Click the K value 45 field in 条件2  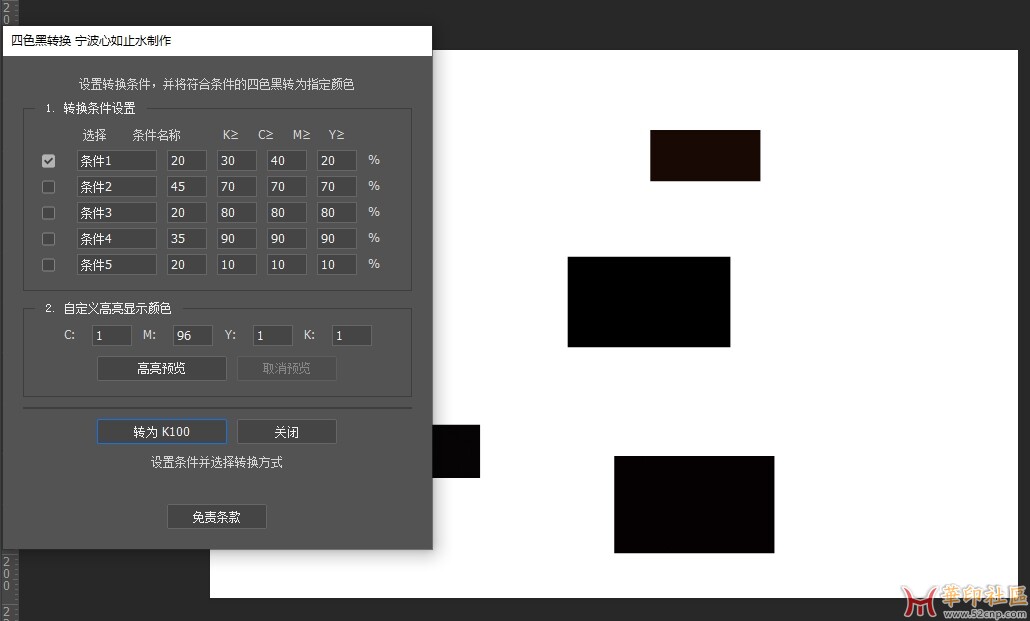pos(187,187)
